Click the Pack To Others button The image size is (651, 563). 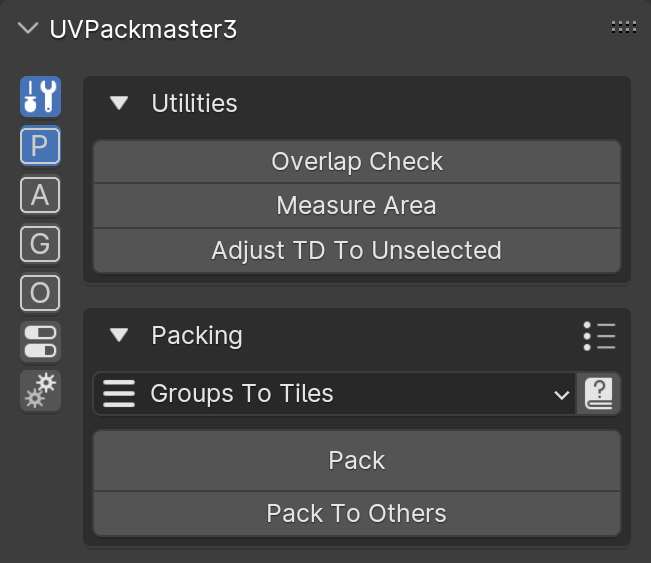pyautogui.click(x=357, y=514)
